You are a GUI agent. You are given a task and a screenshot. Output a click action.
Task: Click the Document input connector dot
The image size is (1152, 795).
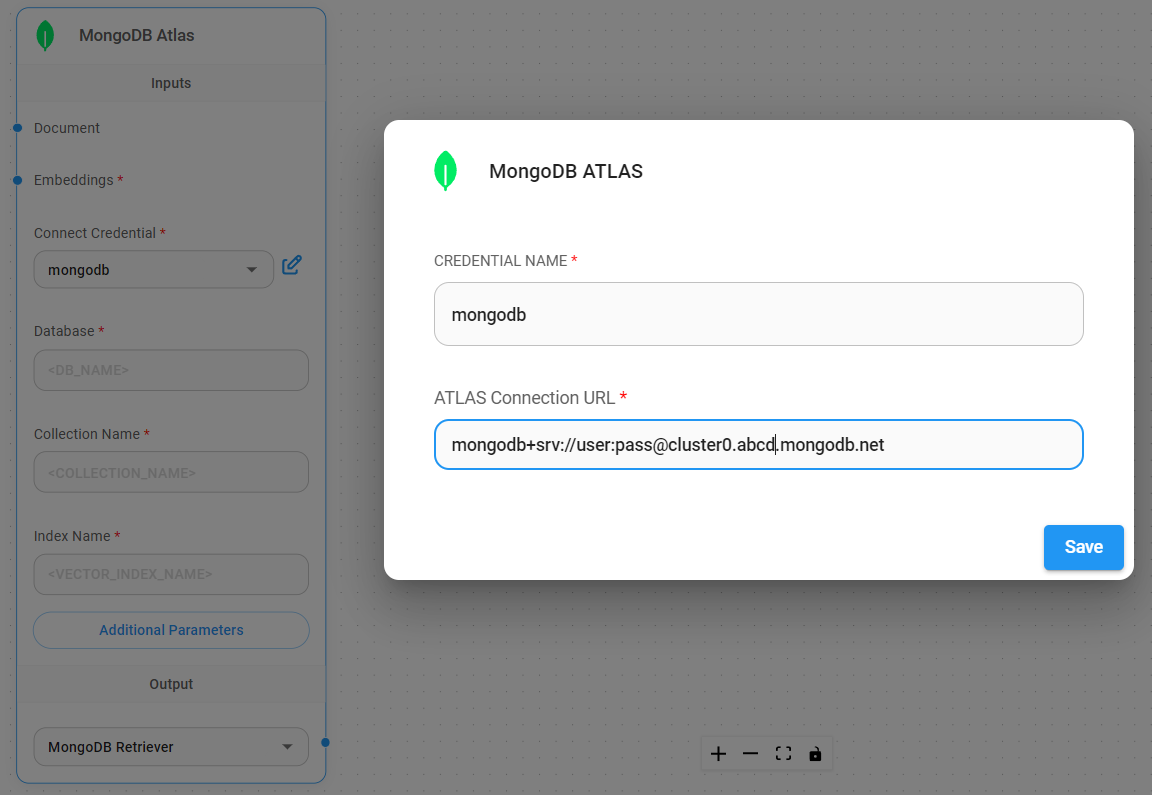click(18, 128)
